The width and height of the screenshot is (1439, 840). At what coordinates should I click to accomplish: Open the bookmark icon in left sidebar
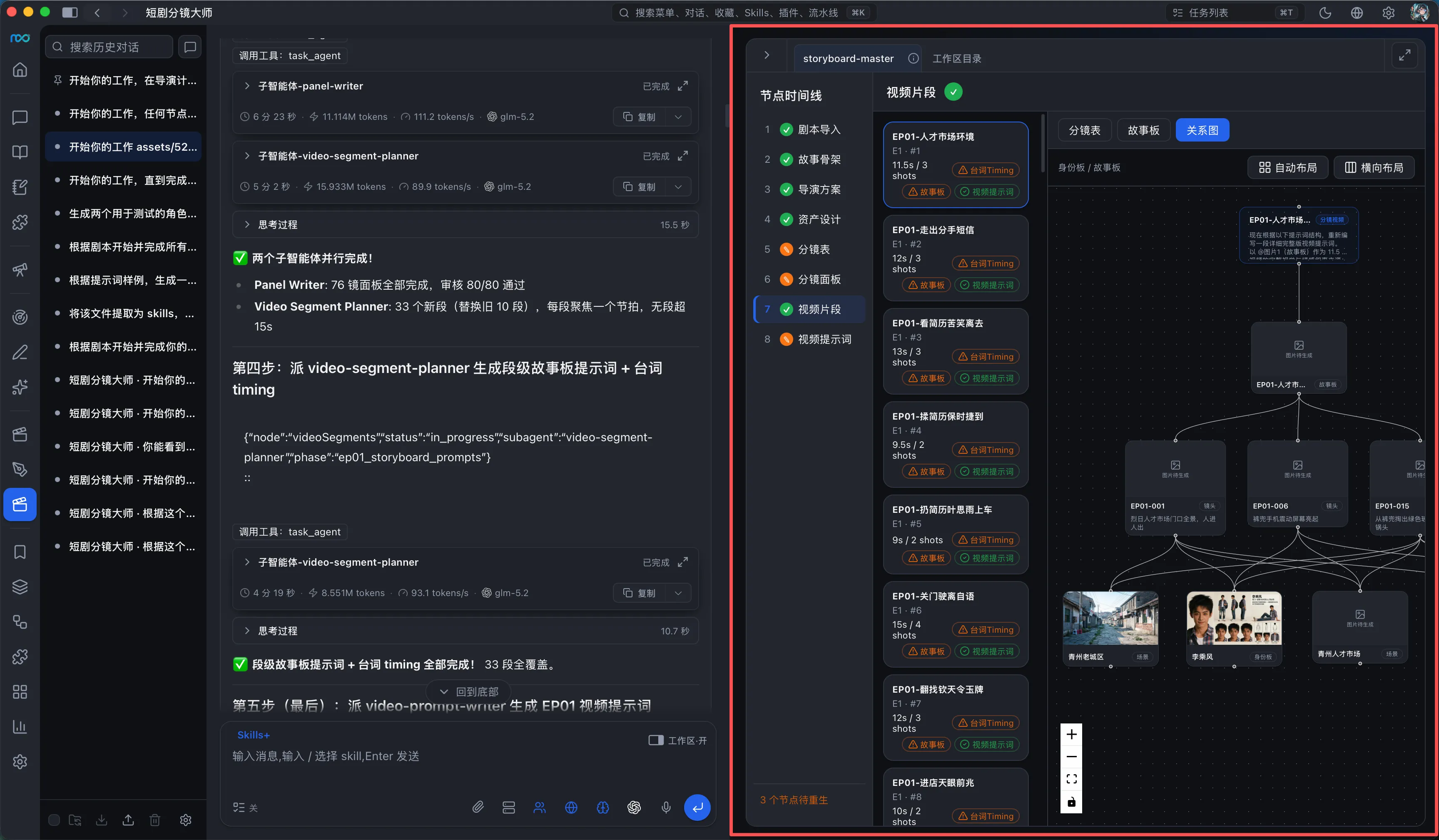[20, 552]
